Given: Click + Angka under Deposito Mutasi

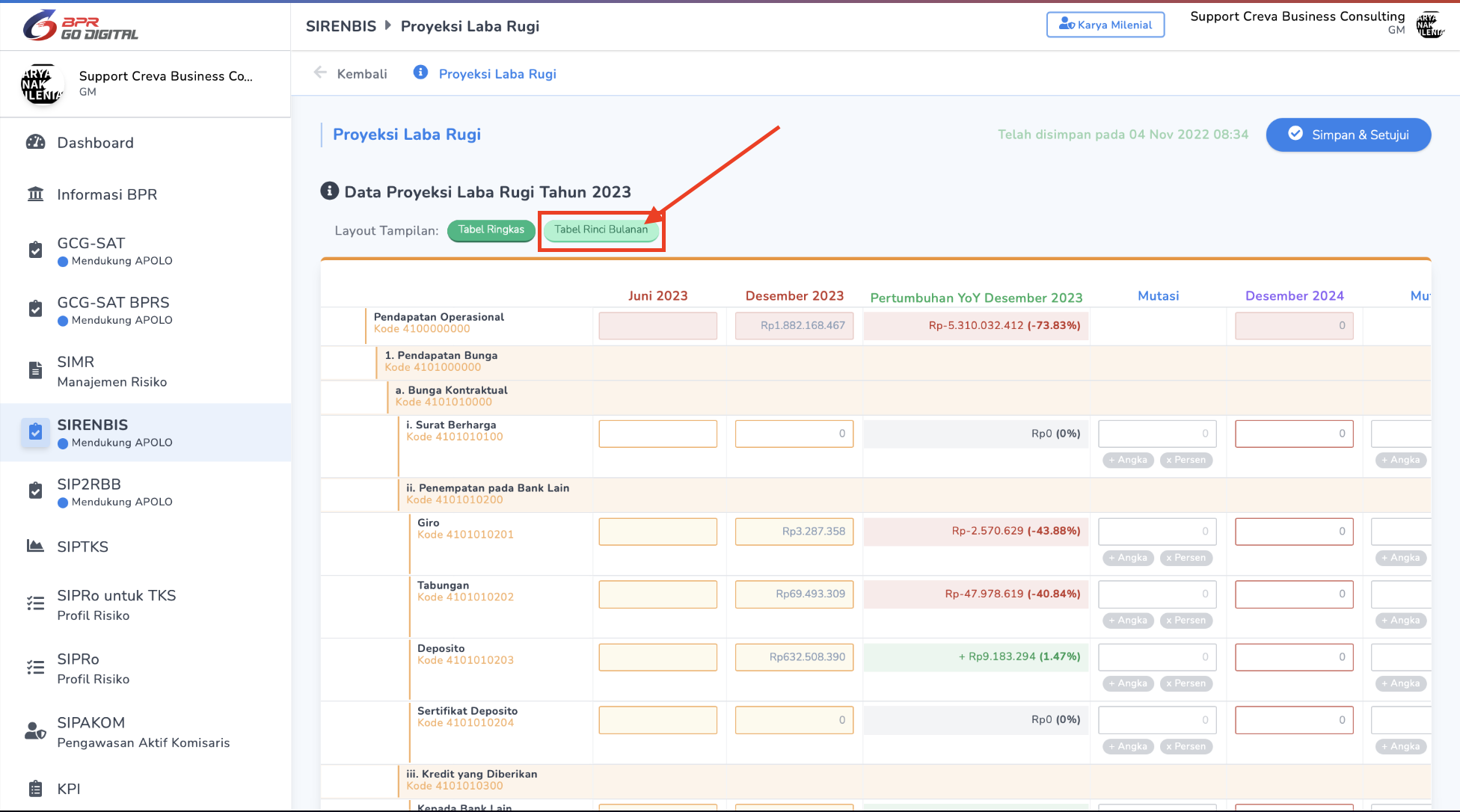Looking at the screenshot, I should pyautogui.click(x=1129, y=683).
